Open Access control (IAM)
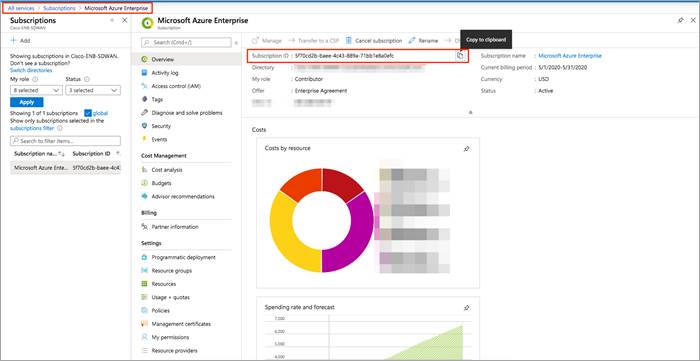 (176, 86)
